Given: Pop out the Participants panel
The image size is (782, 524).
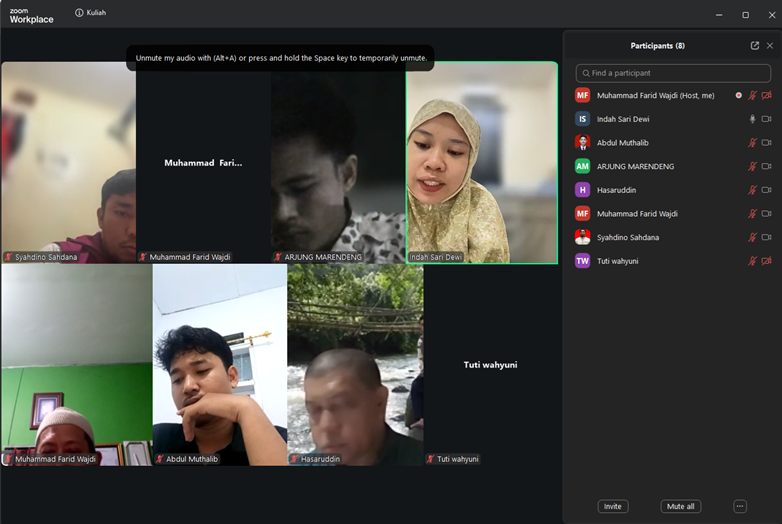Looking at the screenshot, I should [755, 45].
